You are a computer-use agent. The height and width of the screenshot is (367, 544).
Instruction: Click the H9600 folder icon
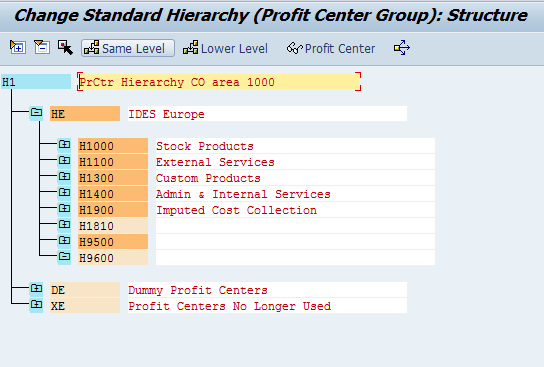(x=64, y=257)
